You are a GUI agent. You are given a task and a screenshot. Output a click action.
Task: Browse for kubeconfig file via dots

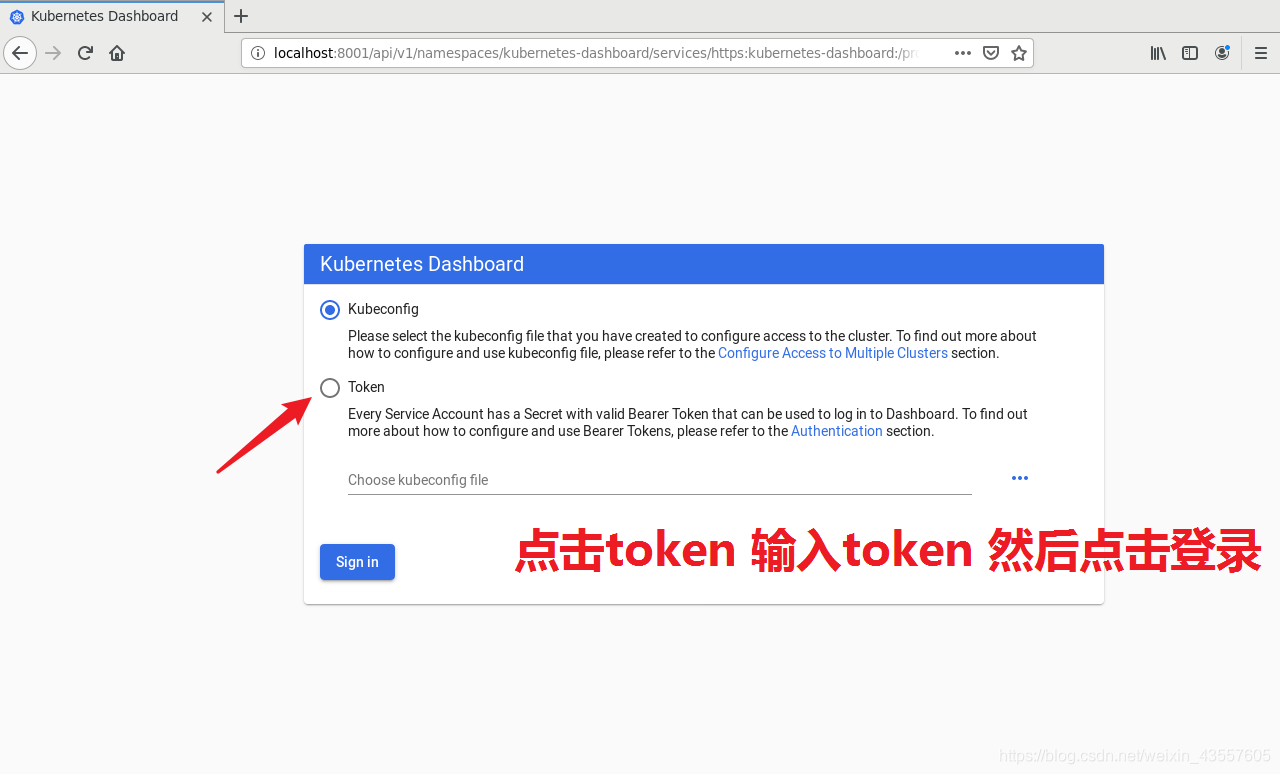pos(1020,478)
